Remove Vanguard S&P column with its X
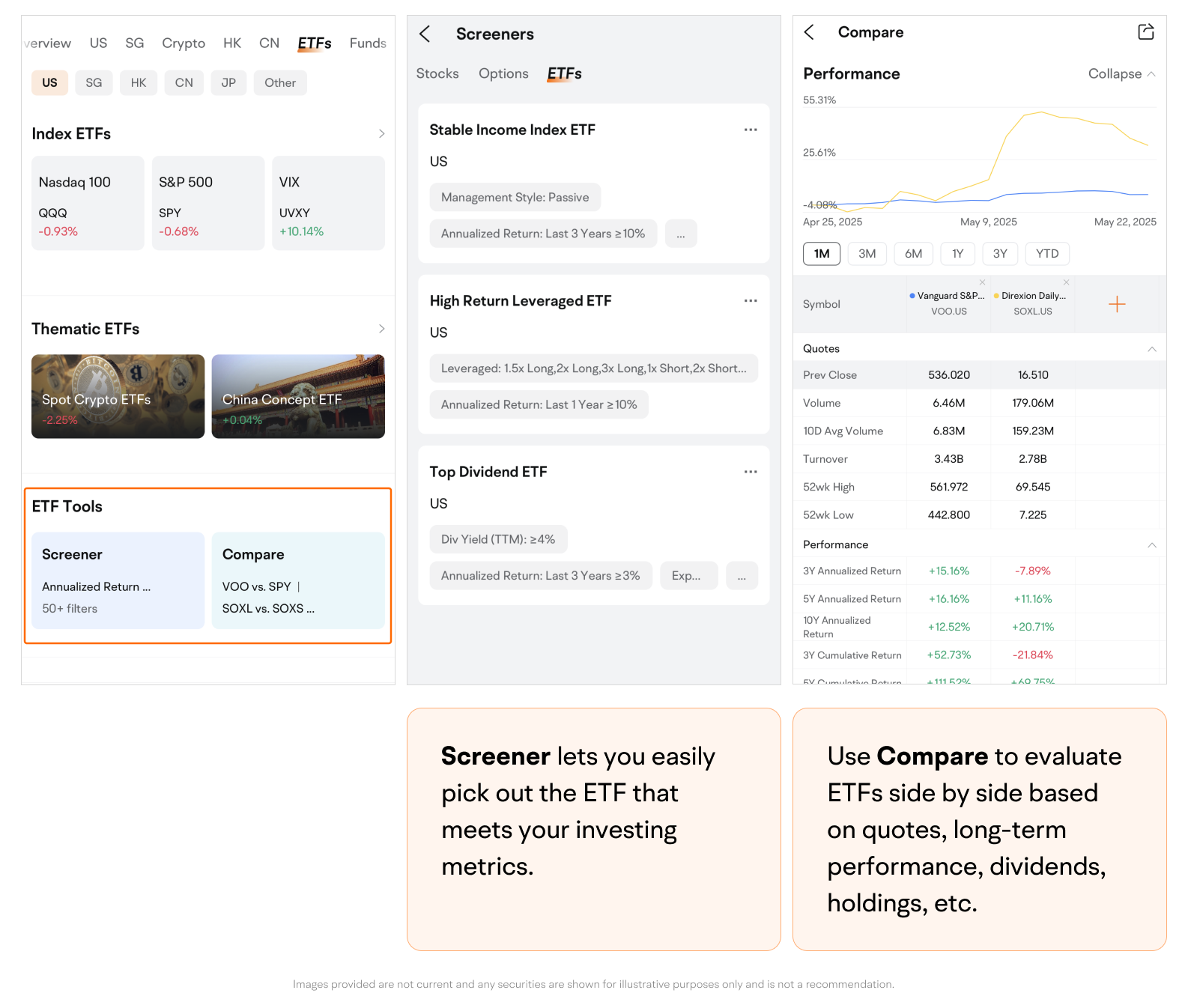Screen dimensions: 1188x1008 pyautogui.click(x=982, y=282)
